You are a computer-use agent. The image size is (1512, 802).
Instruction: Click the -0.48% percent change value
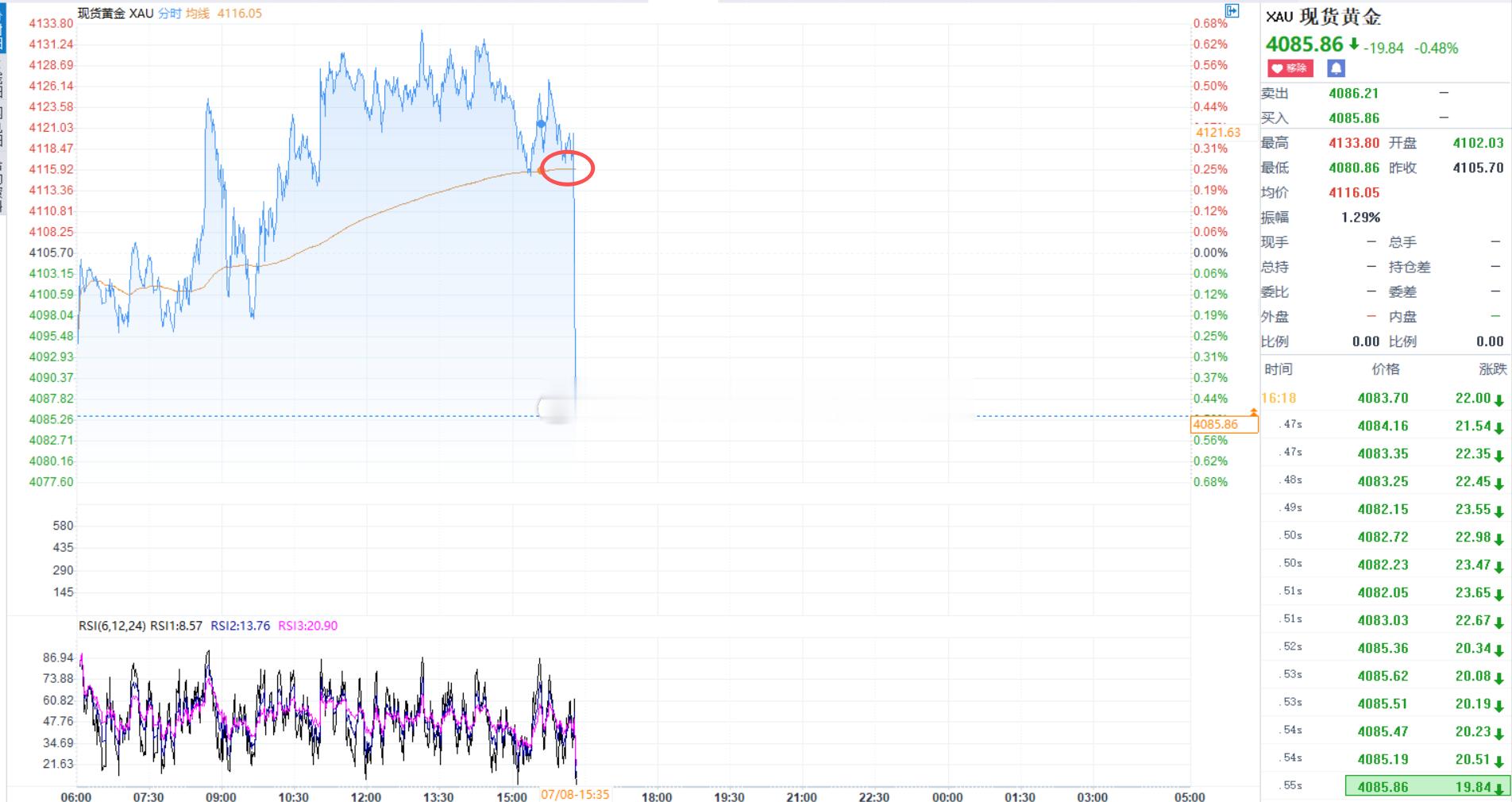point(1437,48)
